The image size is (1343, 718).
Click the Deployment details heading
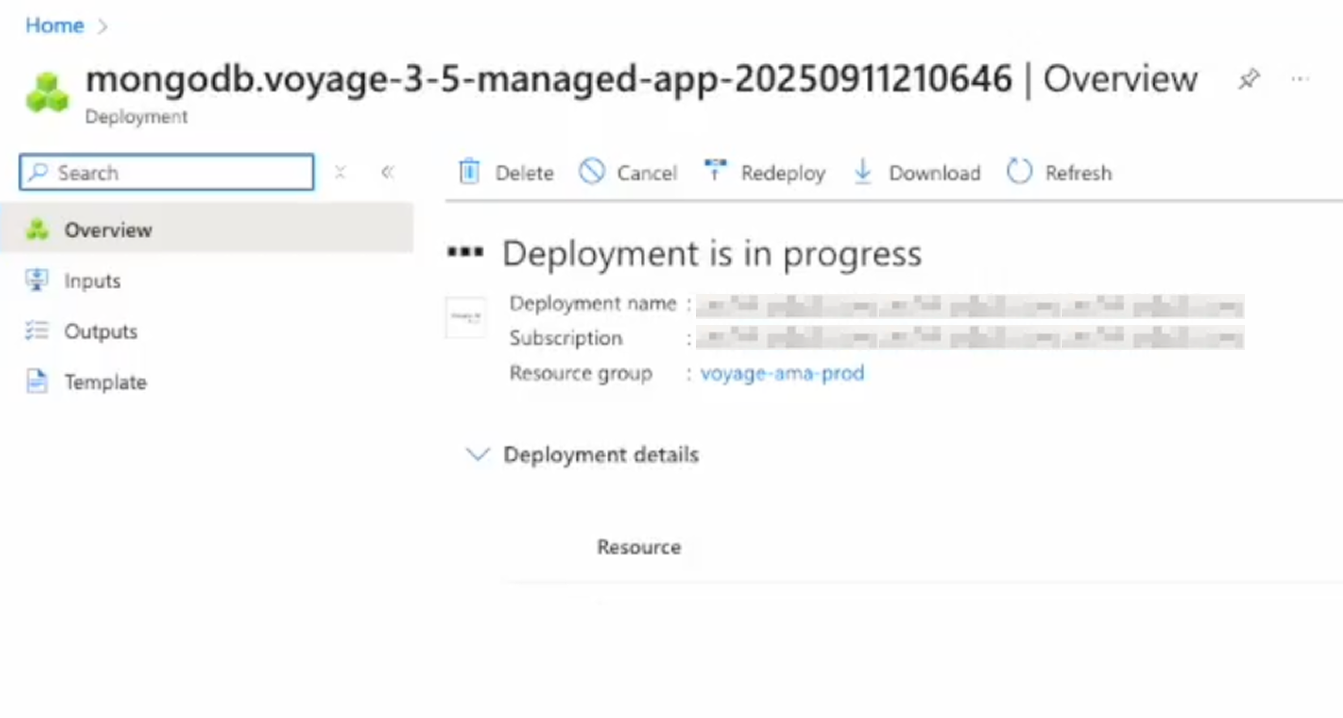[x=601, y=455]
